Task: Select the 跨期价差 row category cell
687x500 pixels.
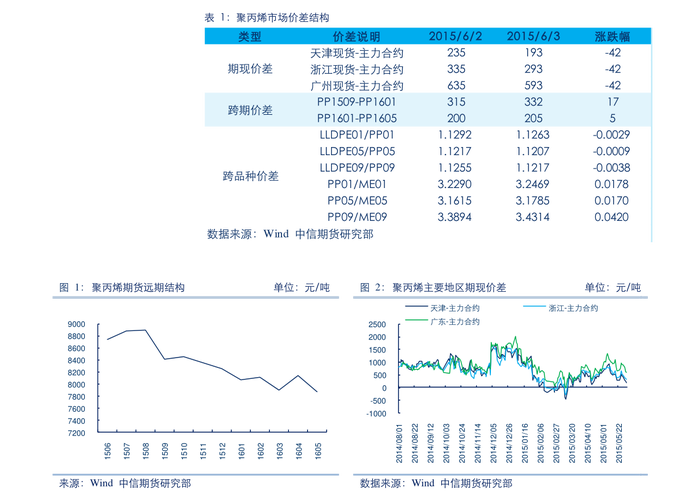Action: pyautogui.click(x=250, y=110)
